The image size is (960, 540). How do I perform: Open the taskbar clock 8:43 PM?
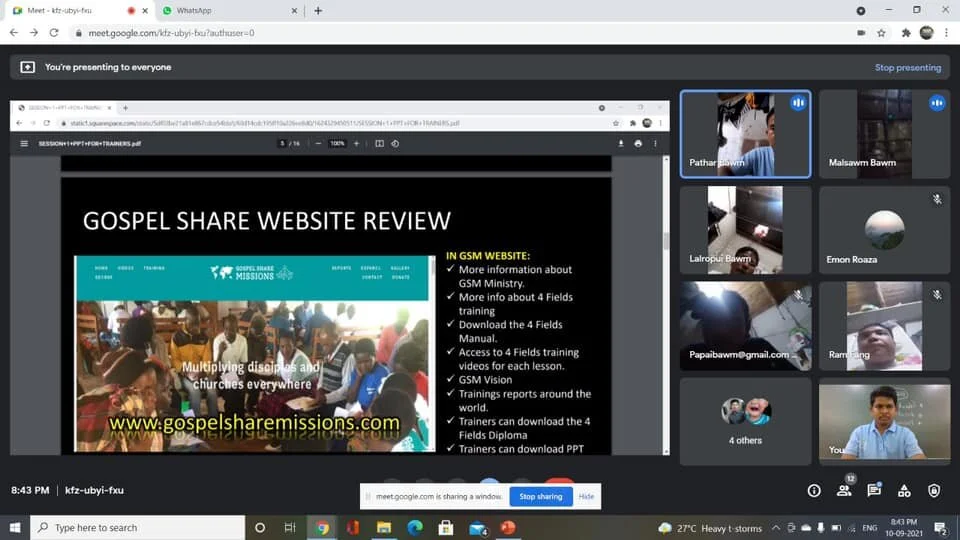pyautogui.click(x=904, y=528)
